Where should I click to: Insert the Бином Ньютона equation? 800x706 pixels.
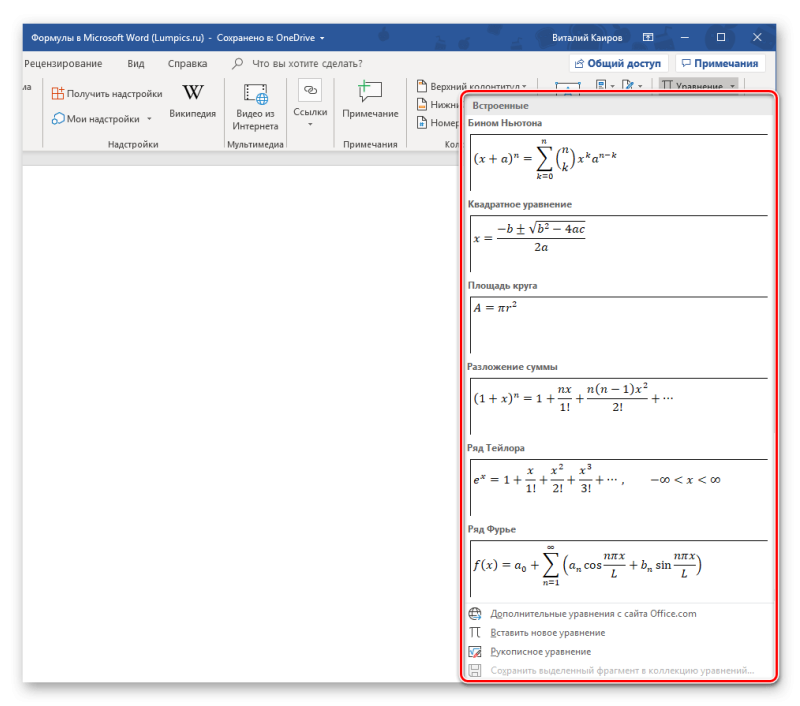pyautogui.click(x=619, y=162)
